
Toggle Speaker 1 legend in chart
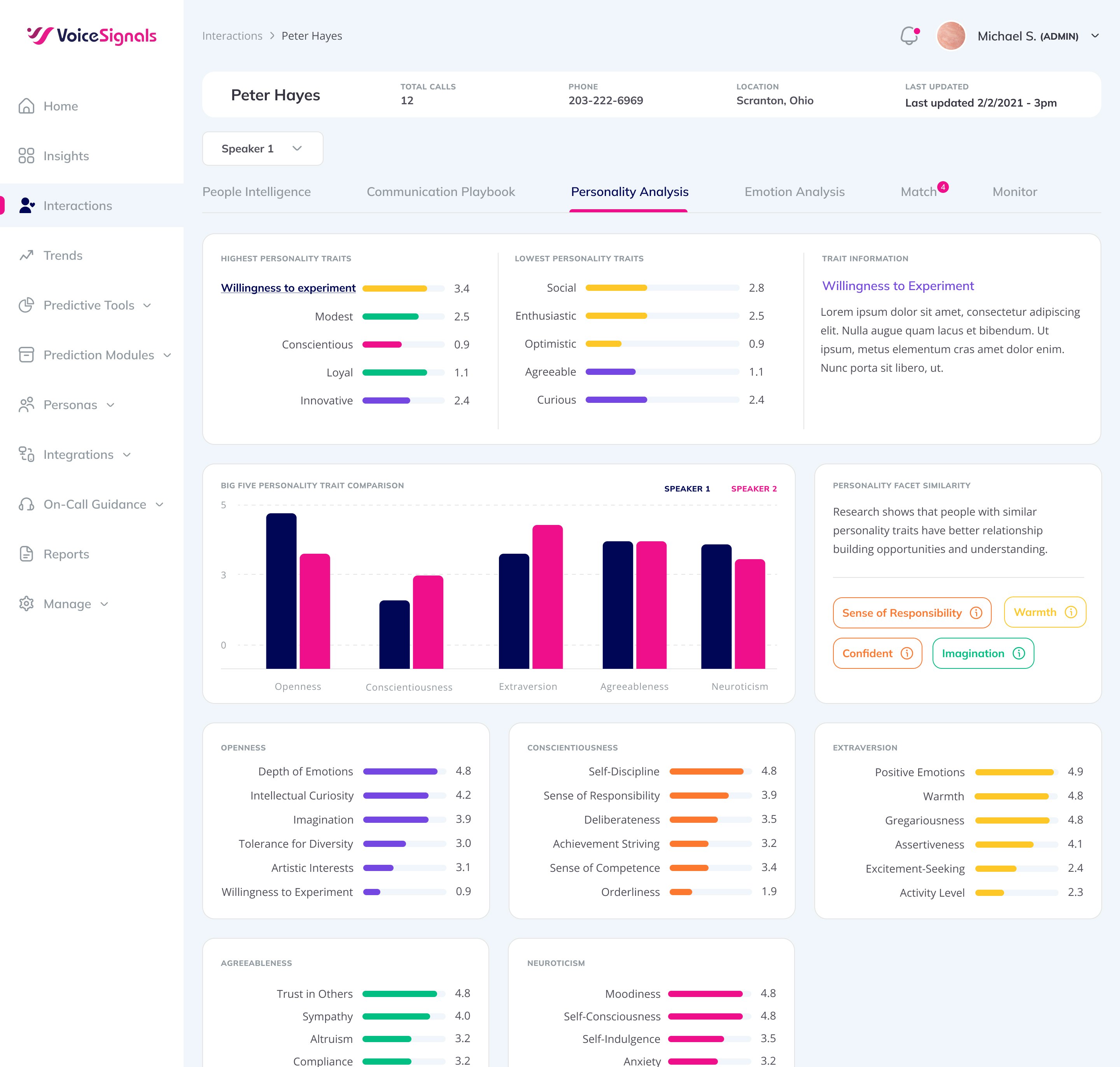[x=686, y=488]
